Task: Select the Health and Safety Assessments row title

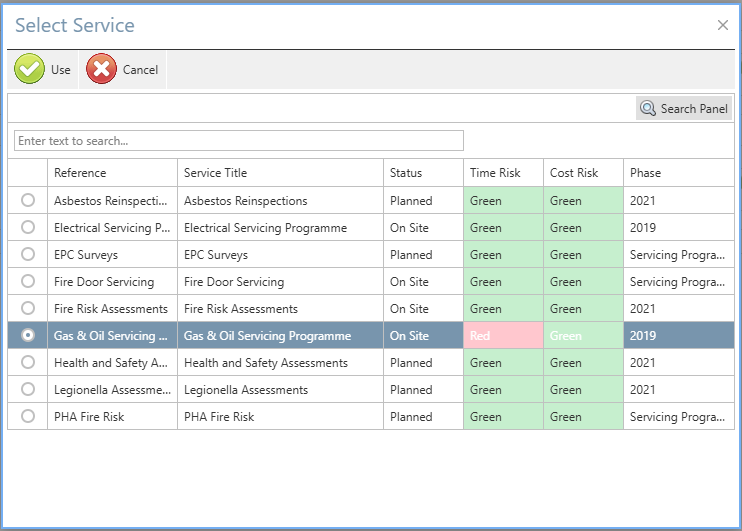Action: point(266,363)
